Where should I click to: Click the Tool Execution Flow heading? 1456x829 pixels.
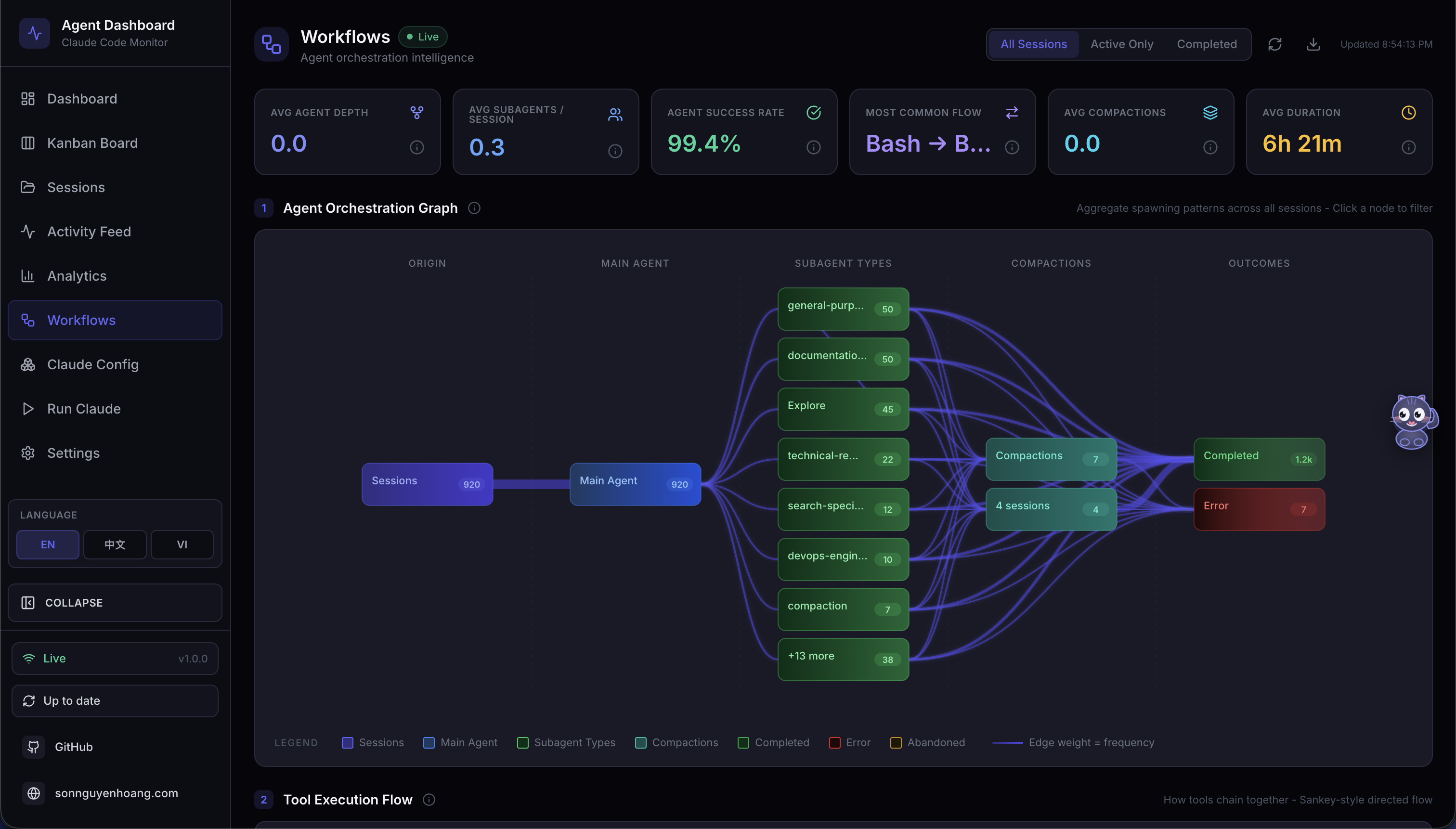point(348,800)
